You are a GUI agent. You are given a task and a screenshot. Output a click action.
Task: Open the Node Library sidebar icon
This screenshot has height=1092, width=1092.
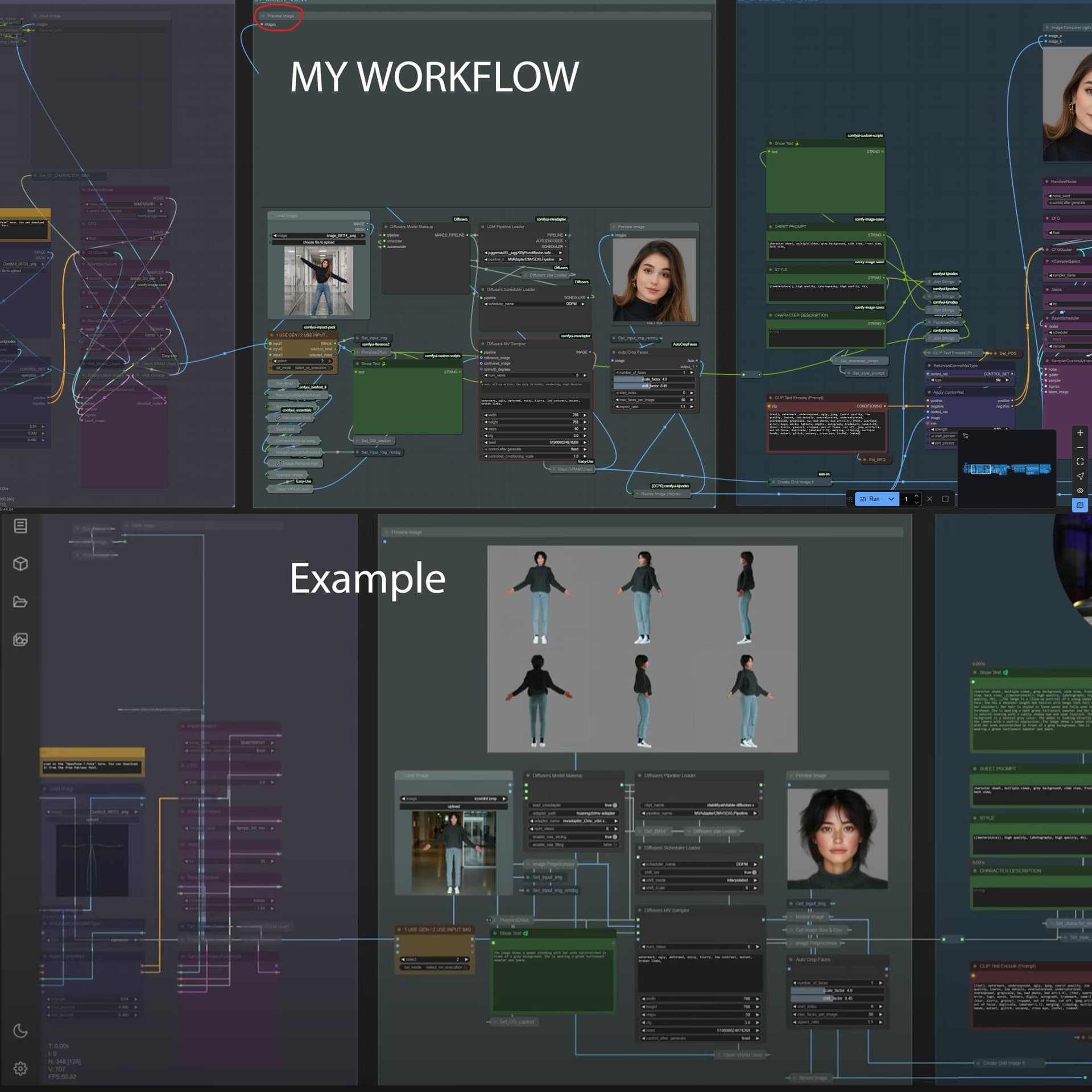click(x=20, y=526)
